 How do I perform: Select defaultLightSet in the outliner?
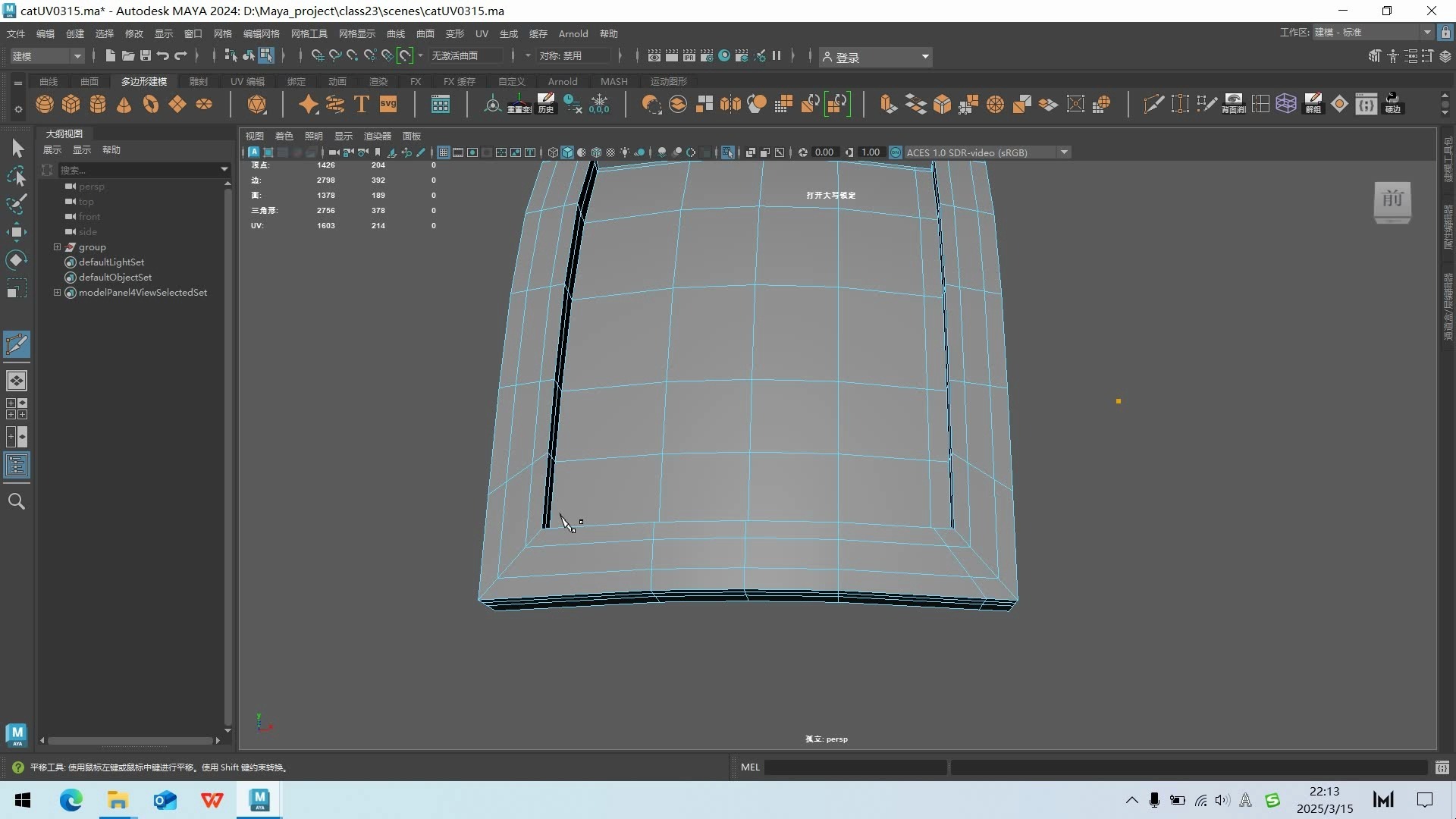coord(111,262)
